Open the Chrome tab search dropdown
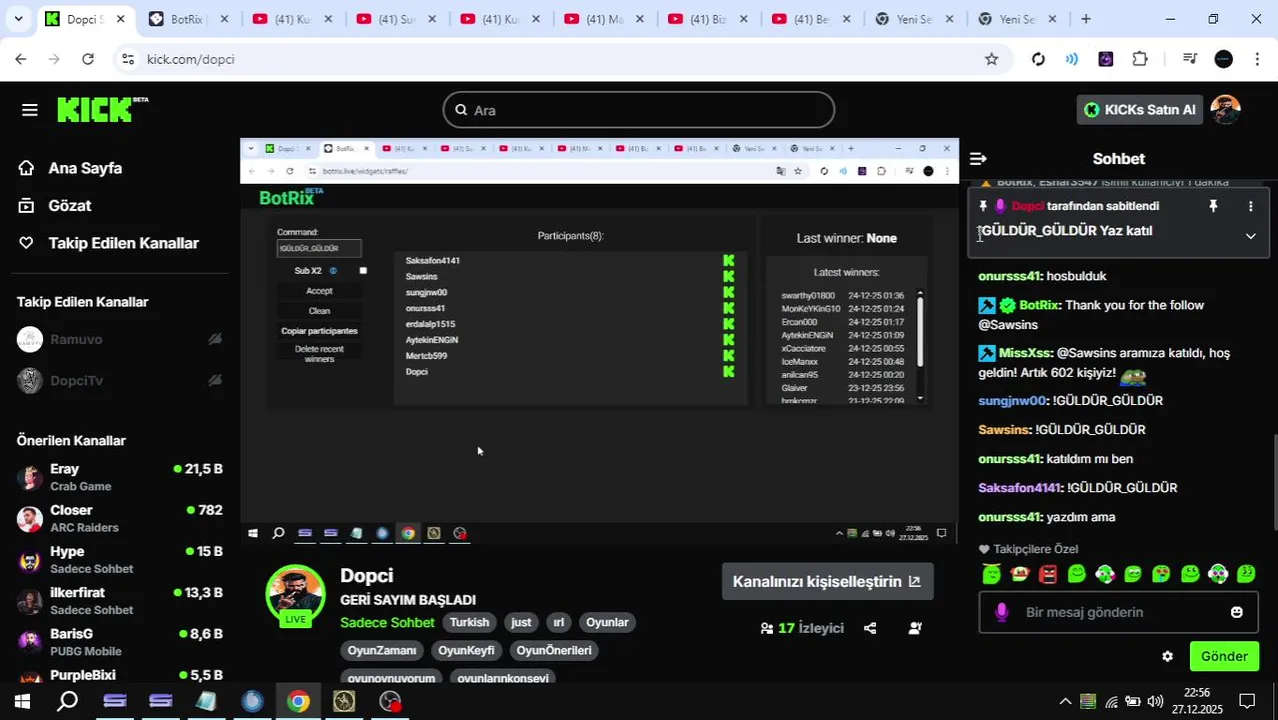This screenshot has height=720, width=1278. (18, 19)
